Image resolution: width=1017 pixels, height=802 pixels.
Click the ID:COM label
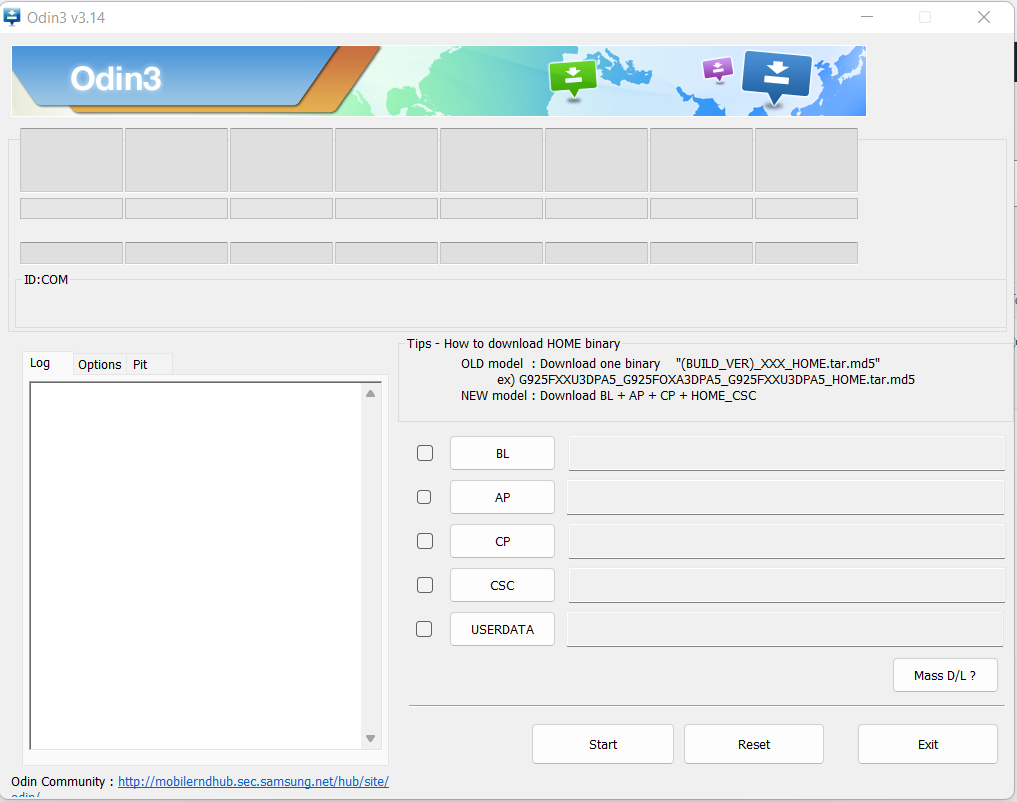pos(46,279)
